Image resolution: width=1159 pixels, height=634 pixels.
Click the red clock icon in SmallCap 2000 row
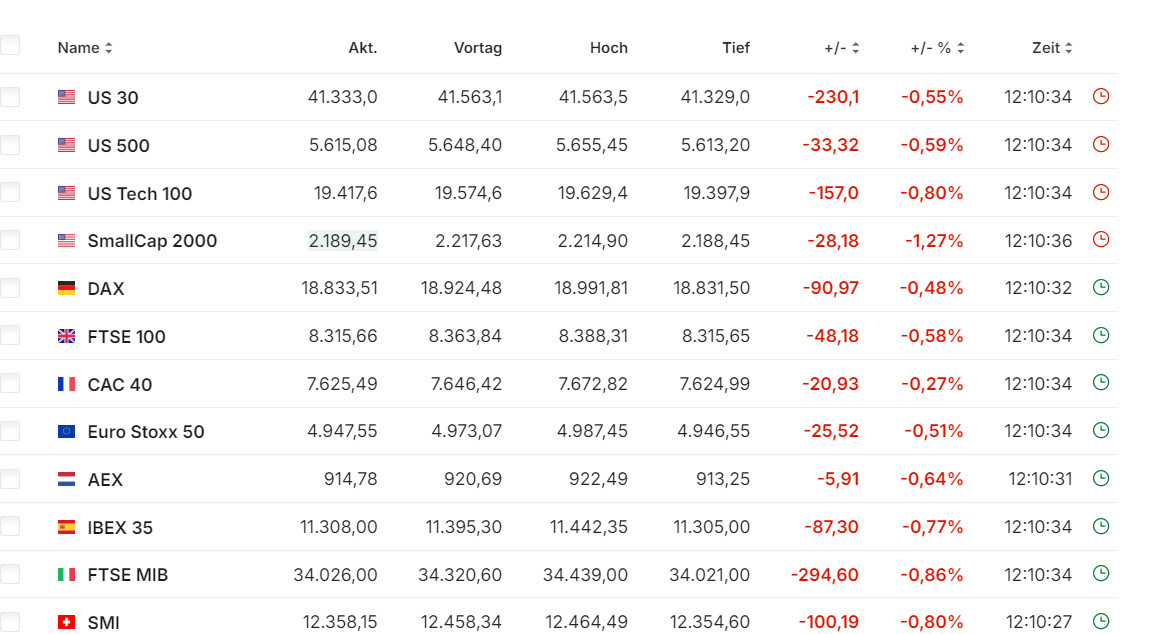(x=1101, y=240)
